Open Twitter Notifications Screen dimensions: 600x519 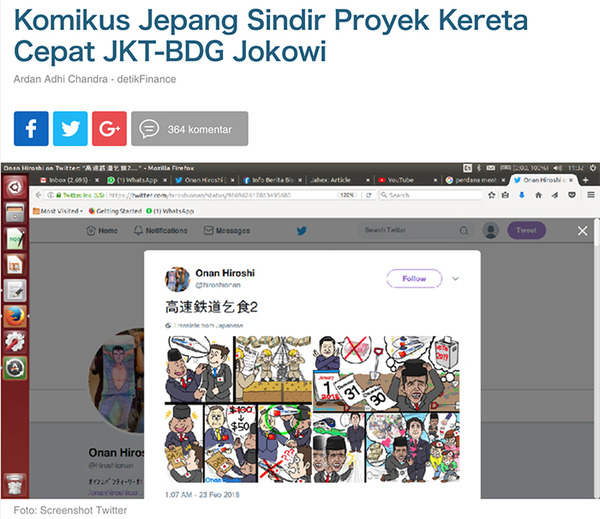tap(161, 231)
